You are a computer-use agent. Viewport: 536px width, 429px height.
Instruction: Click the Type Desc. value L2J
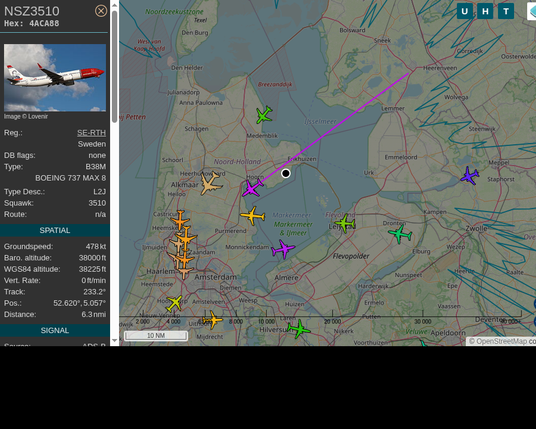(99, 192)
